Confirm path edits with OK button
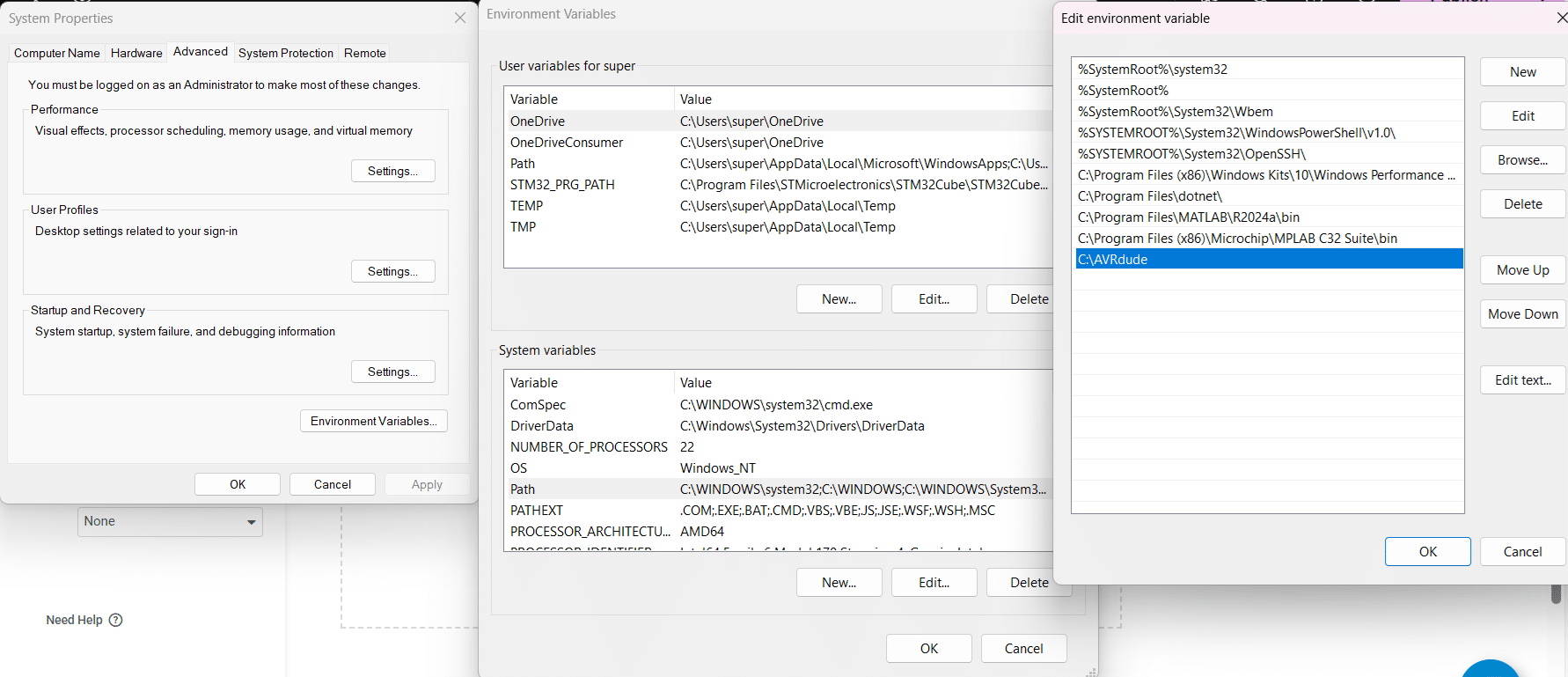 click(x=1428, y=552)
